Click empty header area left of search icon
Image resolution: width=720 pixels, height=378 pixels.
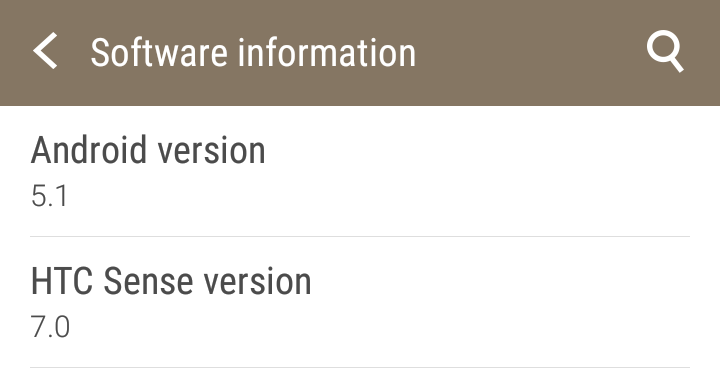point(528,53)
